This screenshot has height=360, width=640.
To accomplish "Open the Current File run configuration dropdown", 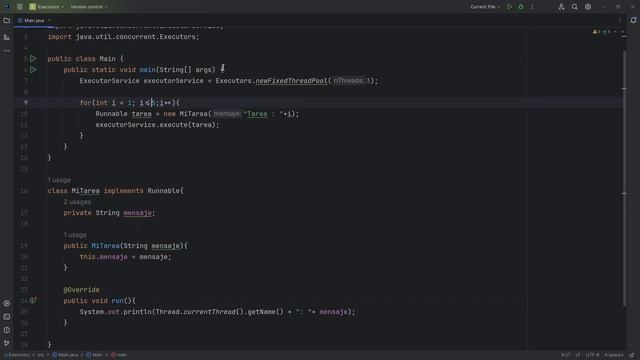I will [485, 7].
